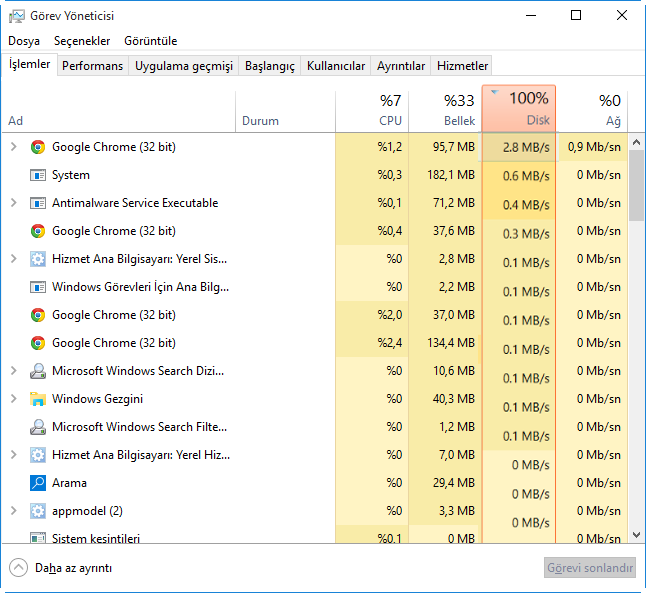Click the Arama magnifier icon
The height and width of the screenshot is (593, 646).
(x=38, y=483)
